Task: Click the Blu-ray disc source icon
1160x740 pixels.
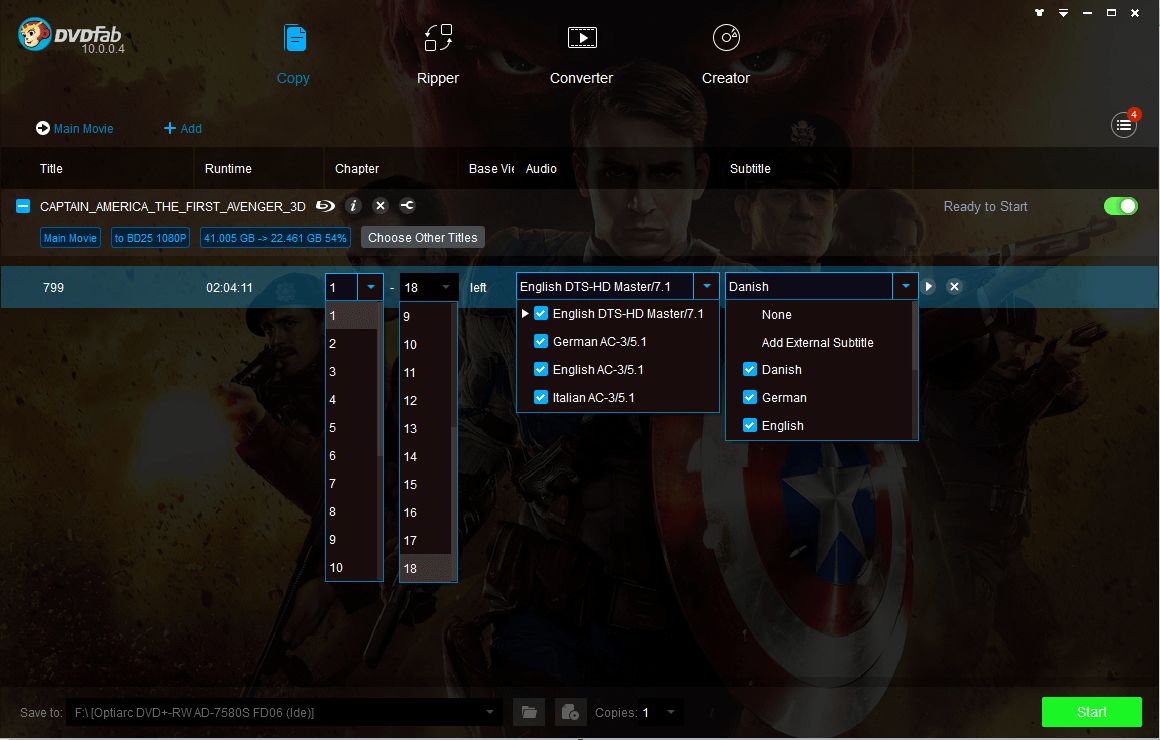Action: tap(326, 206)
